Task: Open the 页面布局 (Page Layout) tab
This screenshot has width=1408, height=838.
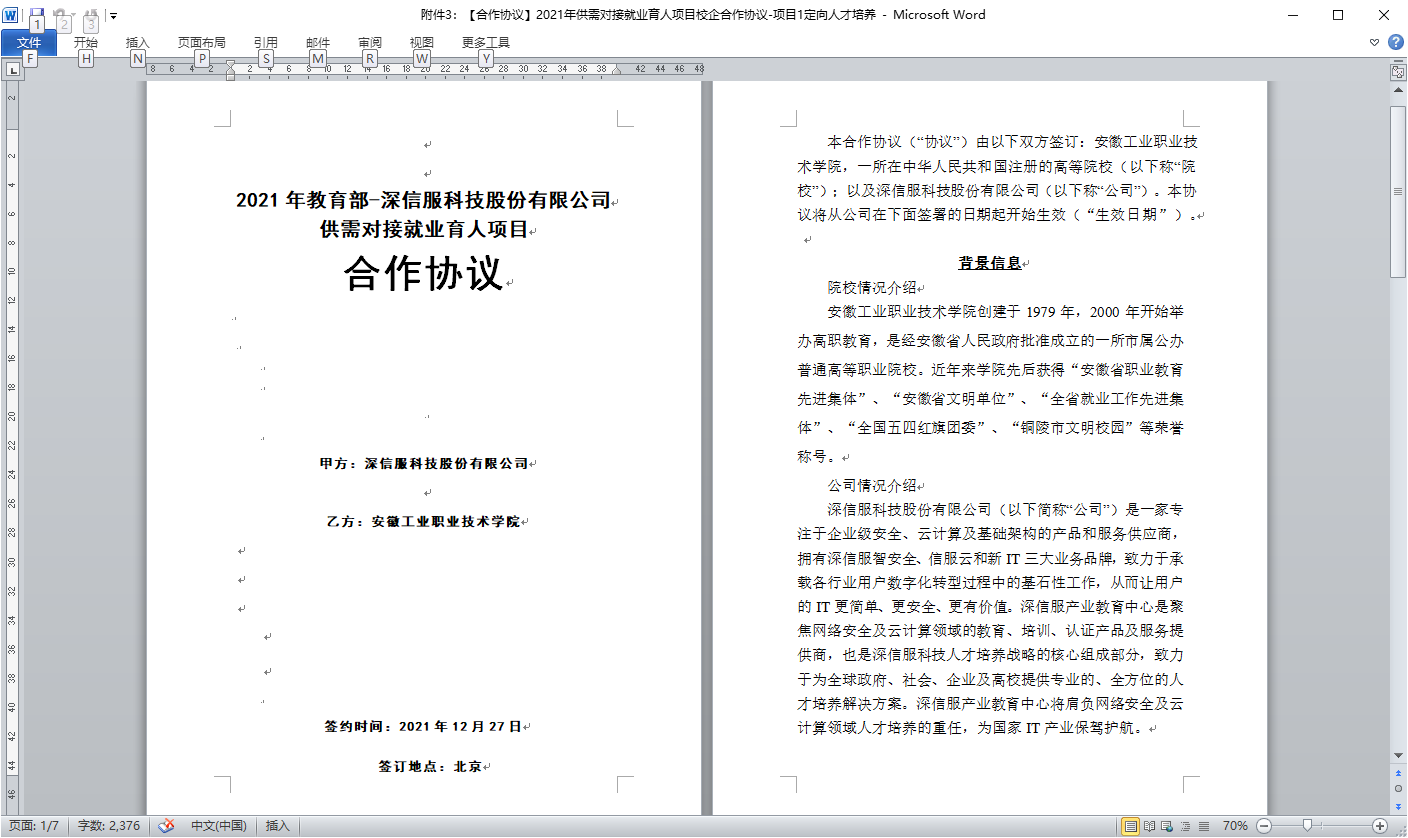Action: (x=201, y=42)
